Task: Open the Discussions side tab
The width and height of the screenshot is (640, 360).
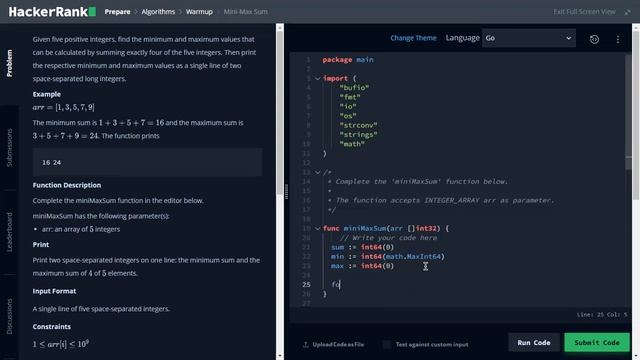Action: [x=9, y=316]
